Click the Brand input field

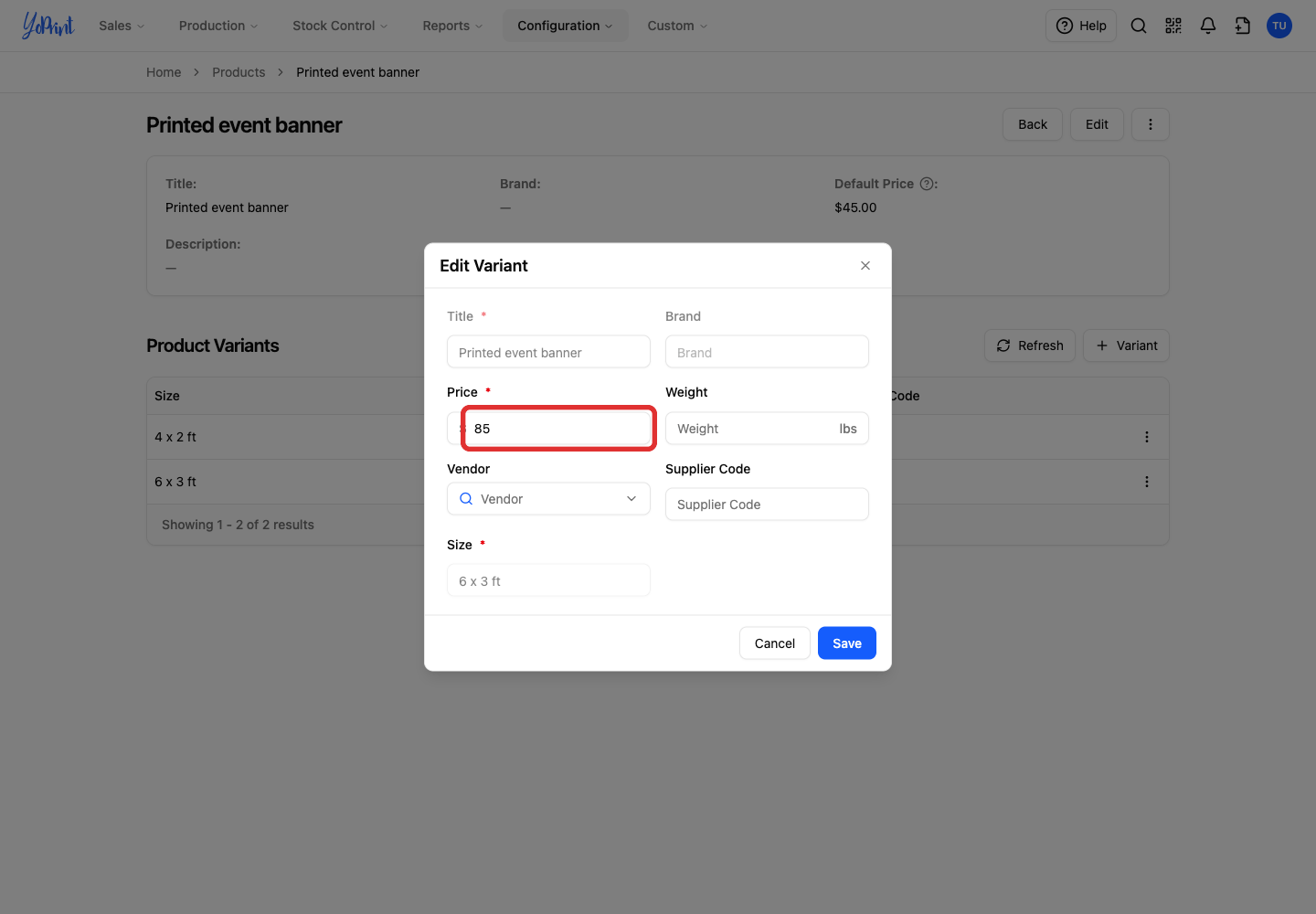[x=767, y=352]
